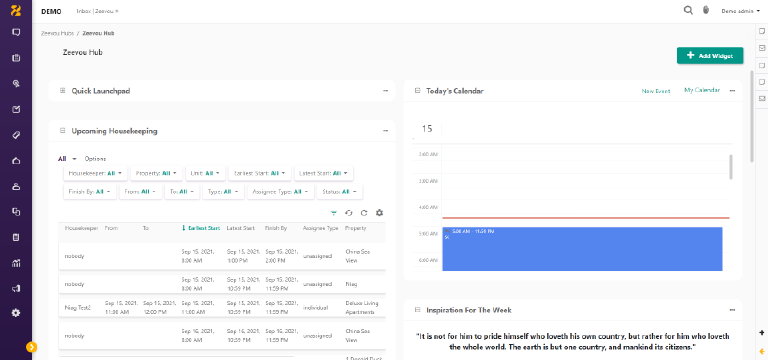Viewport: 768px width, 360px height.
Task: Click the housekeeping table refresh icon
Action: 364,213
